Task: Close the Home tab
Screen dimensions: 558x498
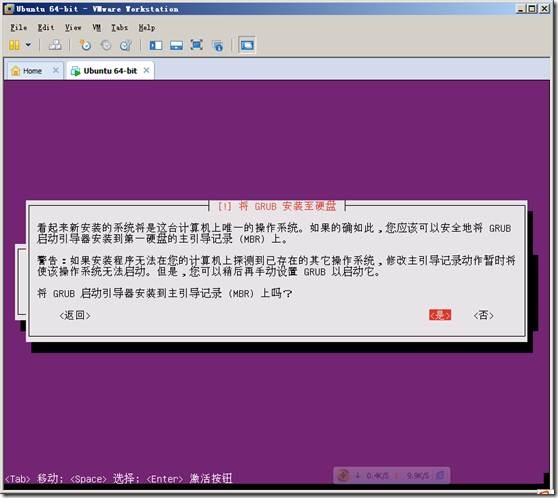Action: 56,70
